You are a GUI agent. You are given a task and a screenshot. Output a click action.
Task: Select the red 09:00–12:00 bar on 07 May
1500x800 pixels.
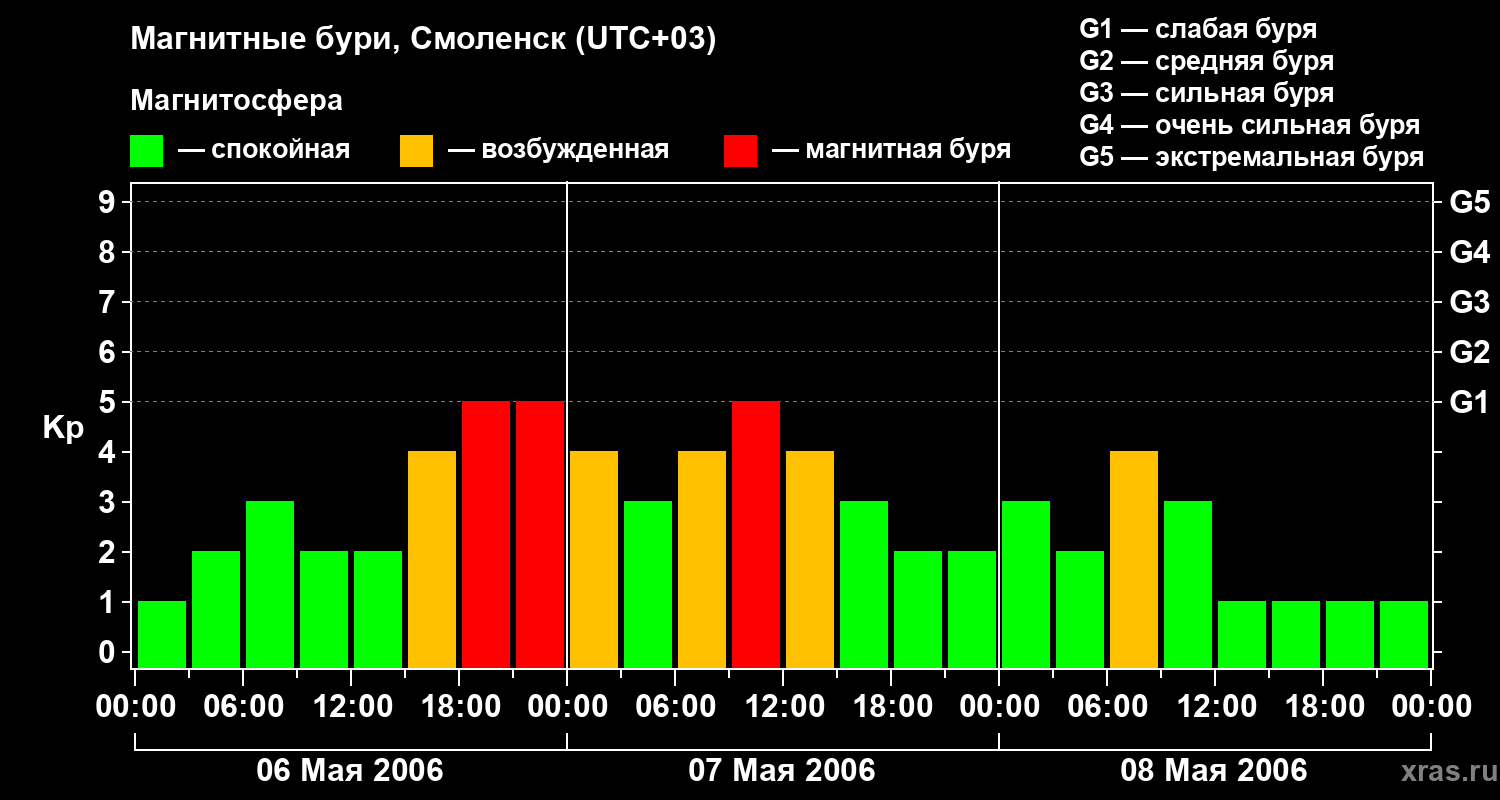[x=756, y=534]
